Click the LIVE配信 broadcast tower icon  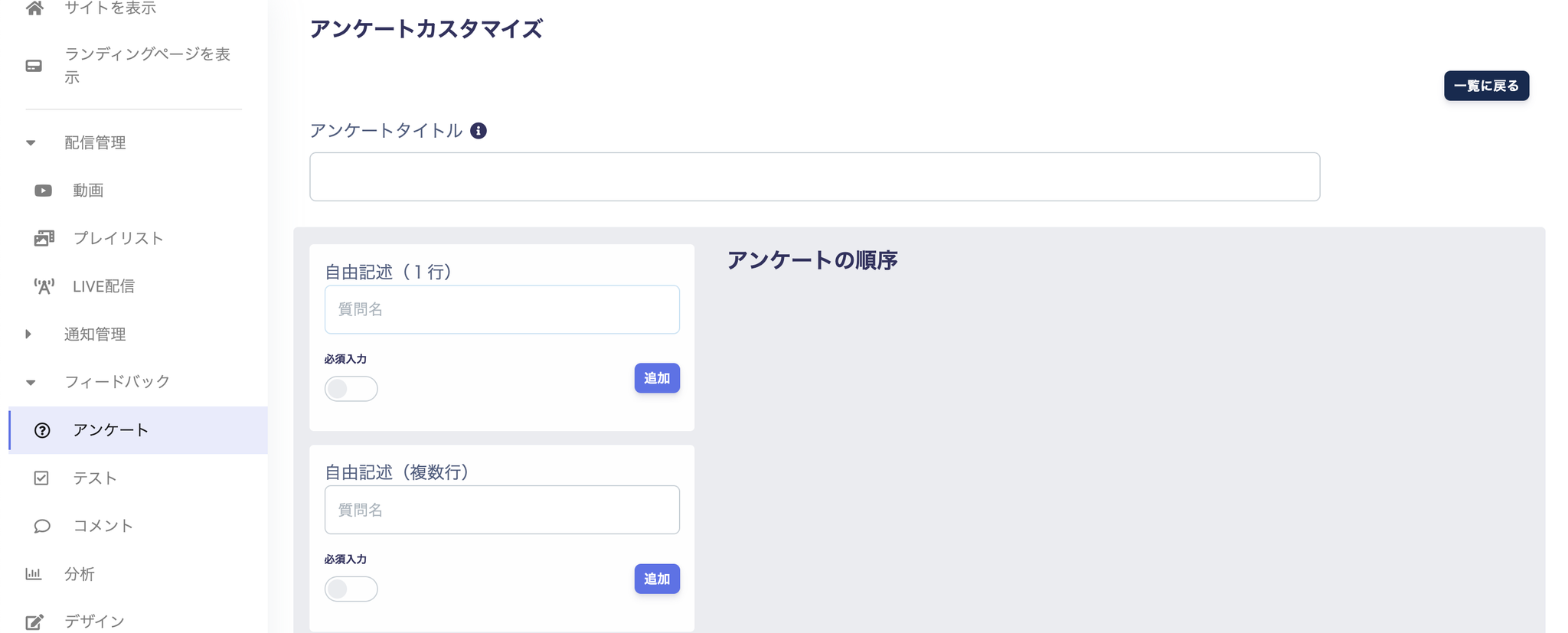click(x=44, y=286)
